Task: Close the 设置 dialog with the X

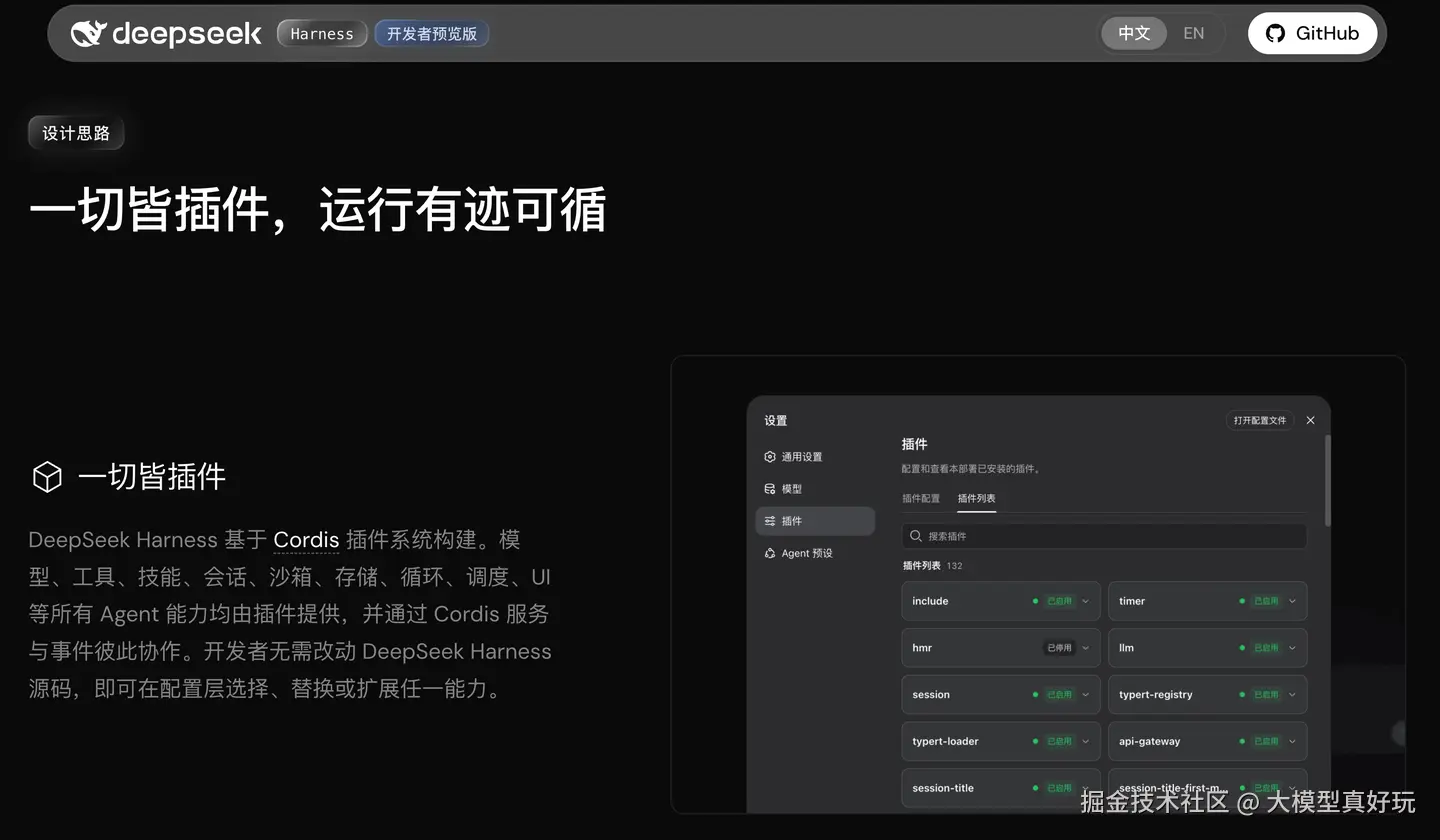Action: (x=1311, y=421)
